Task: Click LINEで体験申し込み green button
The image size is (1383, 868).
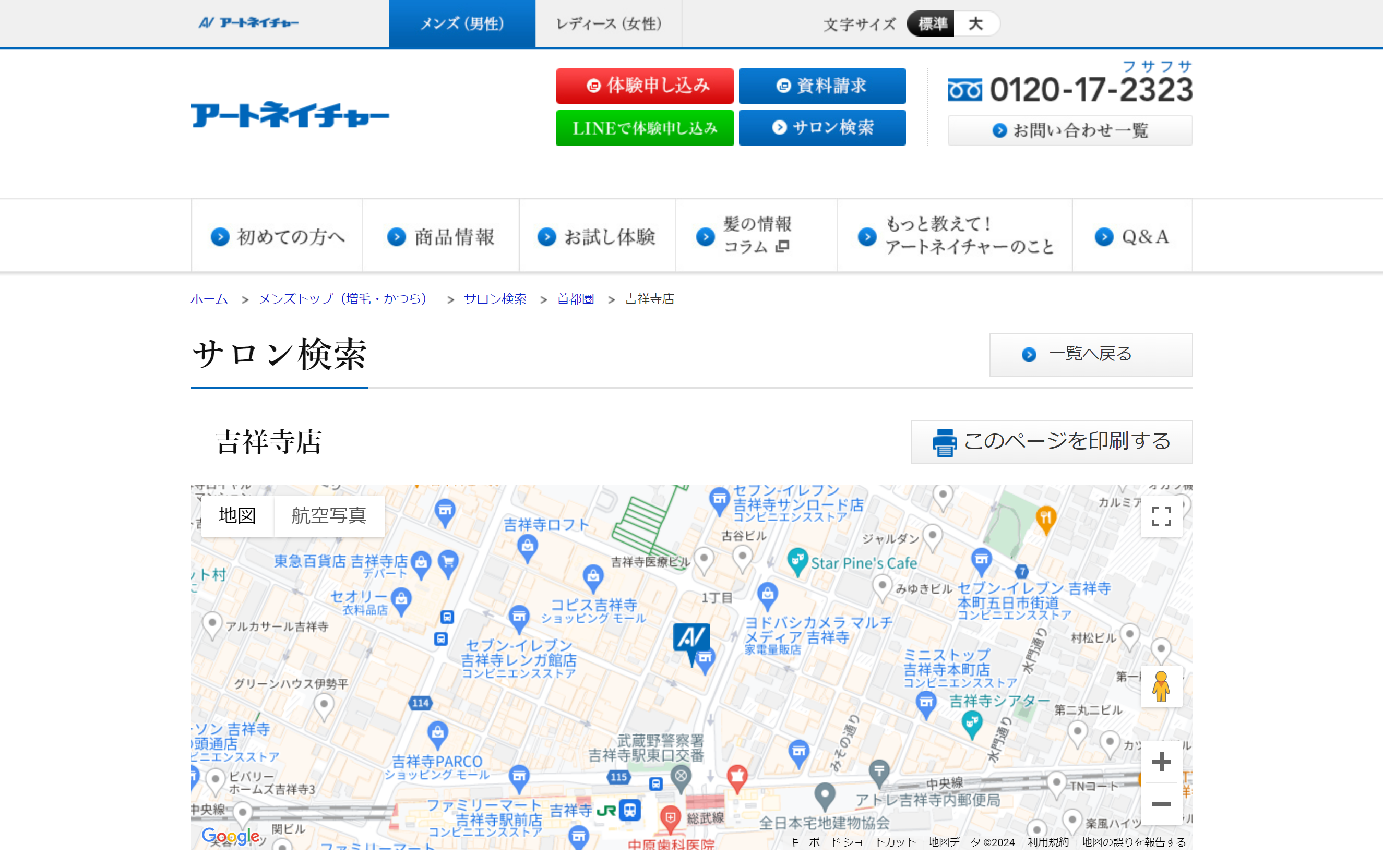Action: pyautogui.click(x=645, y=127)
